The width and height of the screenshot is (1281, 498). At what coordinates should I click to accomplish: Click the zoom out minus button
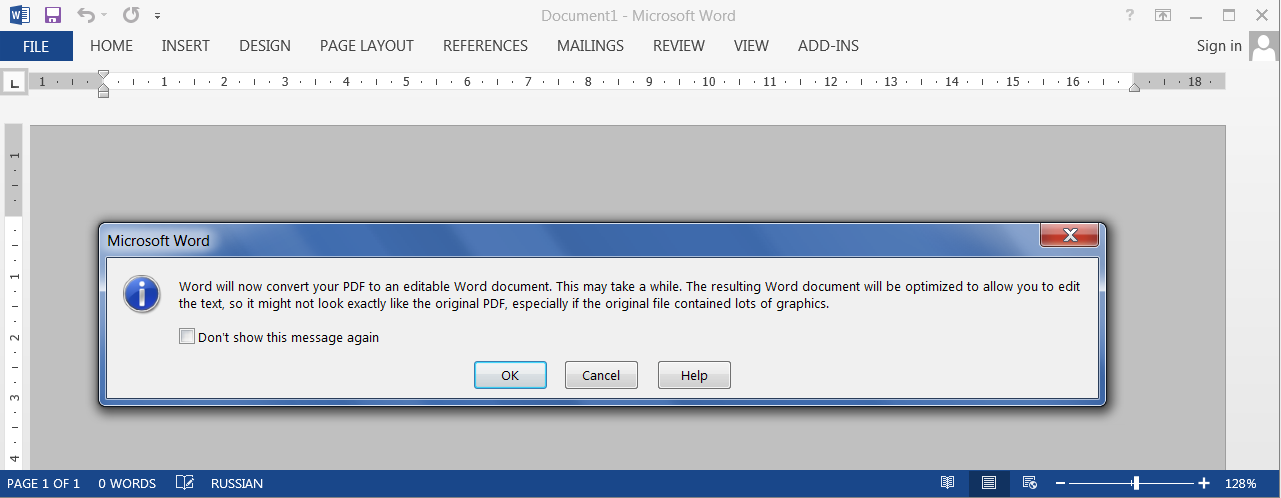[1060, 484]
